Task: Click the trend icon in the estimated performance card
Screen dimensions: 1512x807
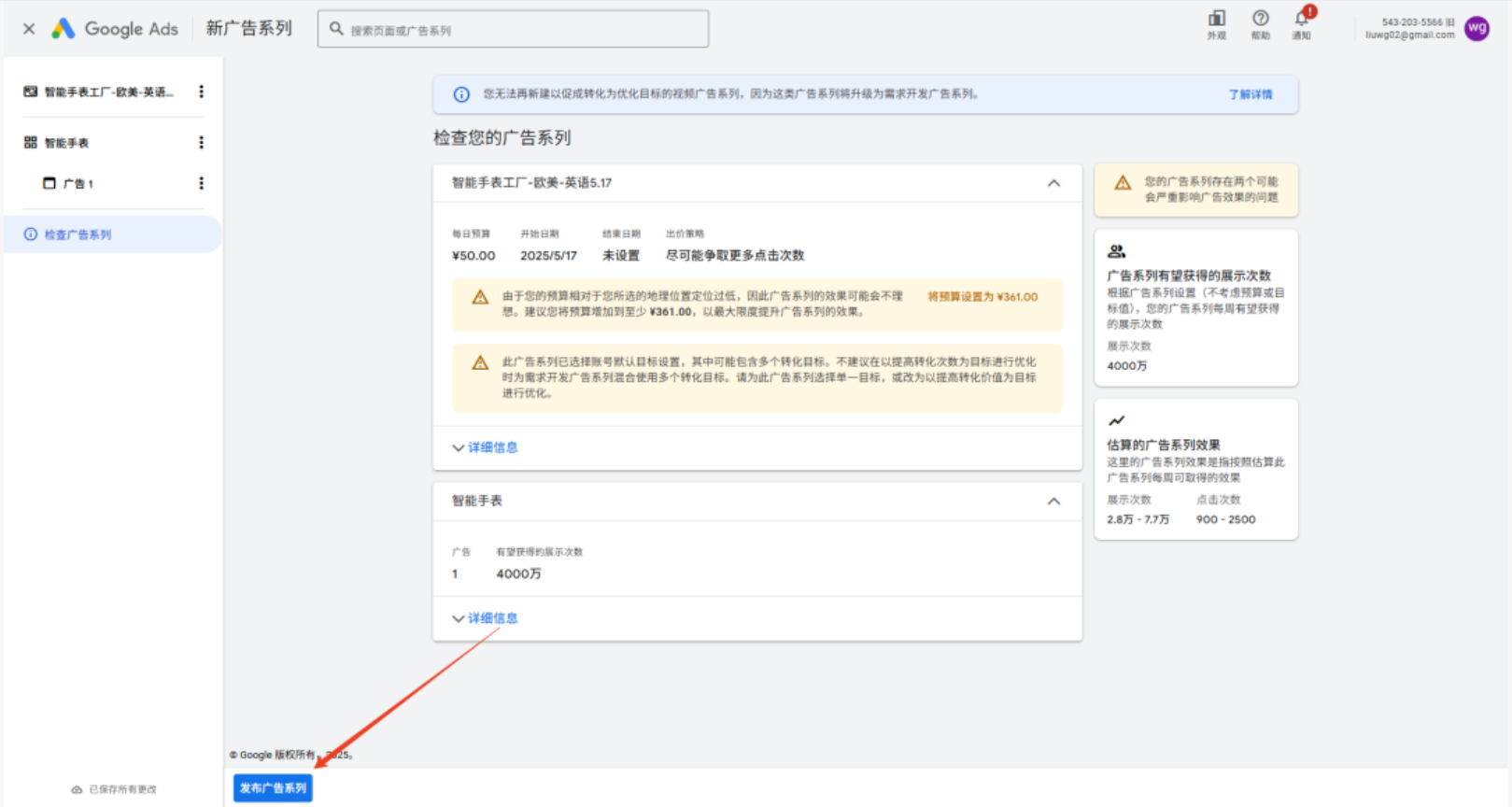Action: [1117, 420]
